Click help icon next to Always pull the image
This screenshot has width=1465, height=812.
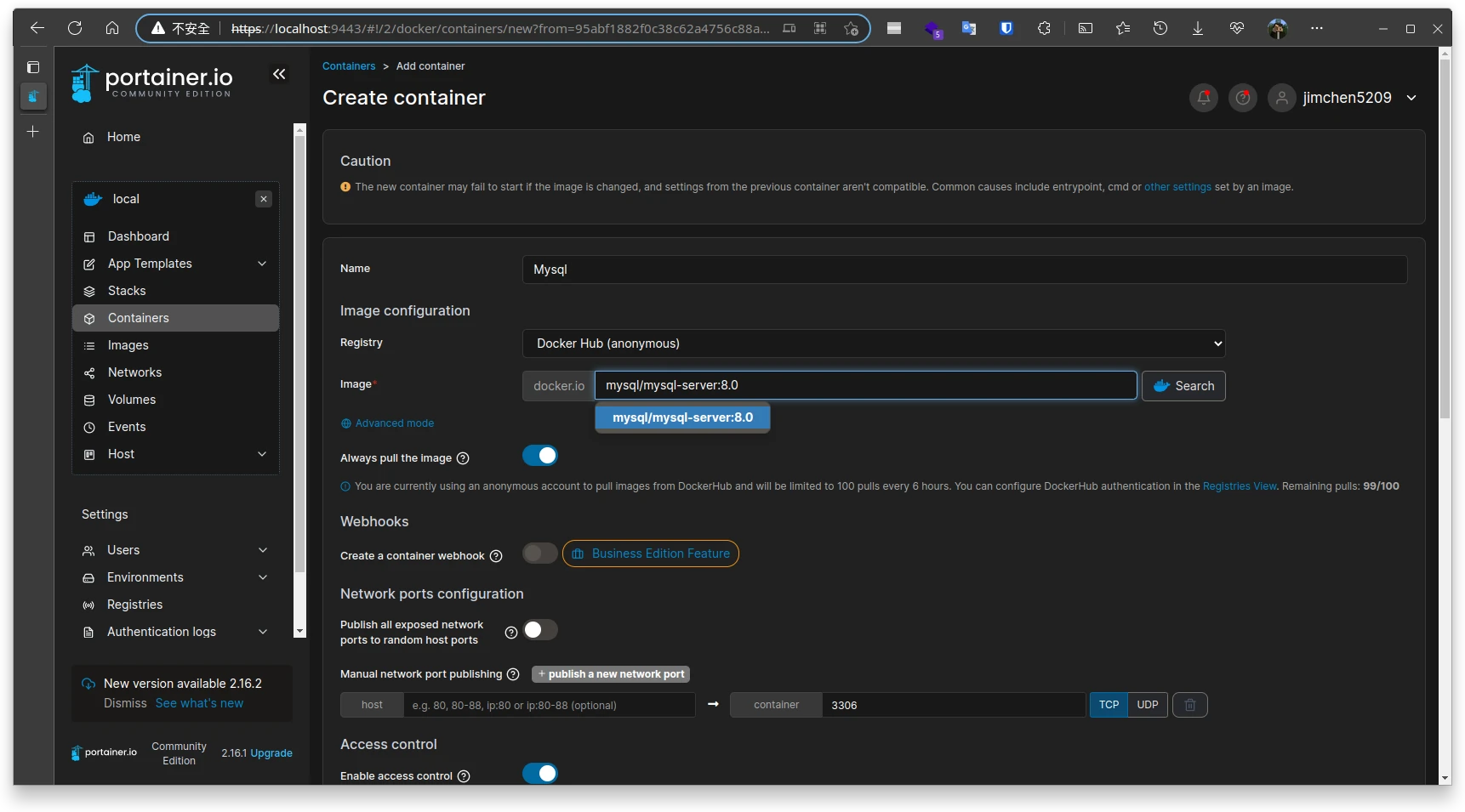coord(463,458)
